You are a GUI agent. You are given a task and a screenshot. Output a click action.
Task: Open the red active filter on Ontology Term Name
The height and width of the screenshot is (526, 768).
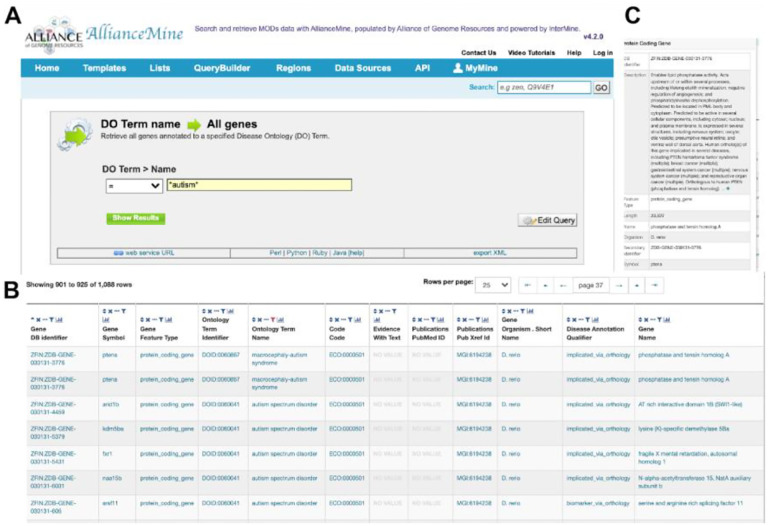[x=273, y=320]
